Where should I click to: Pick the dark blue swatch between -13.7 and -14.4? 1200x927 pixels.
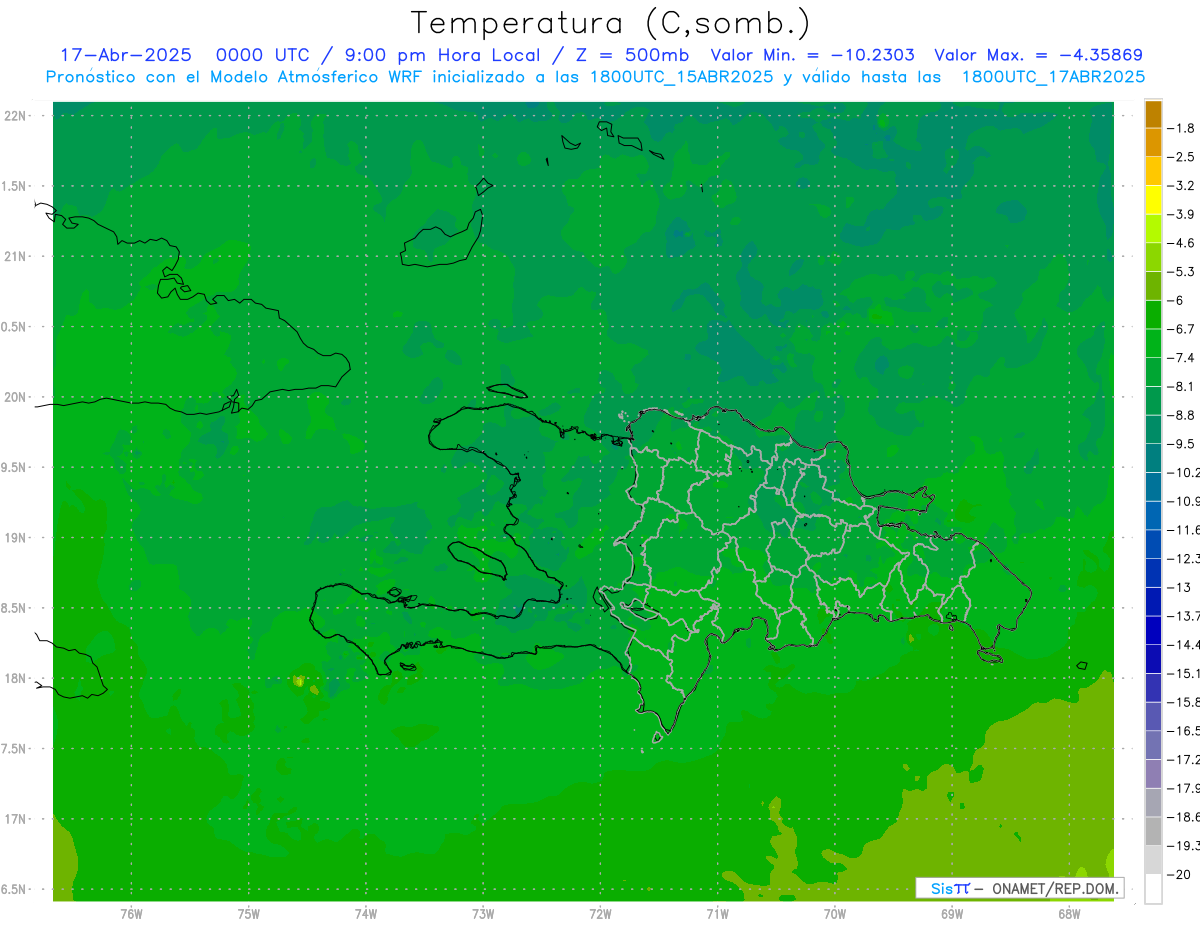point(1153,630)
